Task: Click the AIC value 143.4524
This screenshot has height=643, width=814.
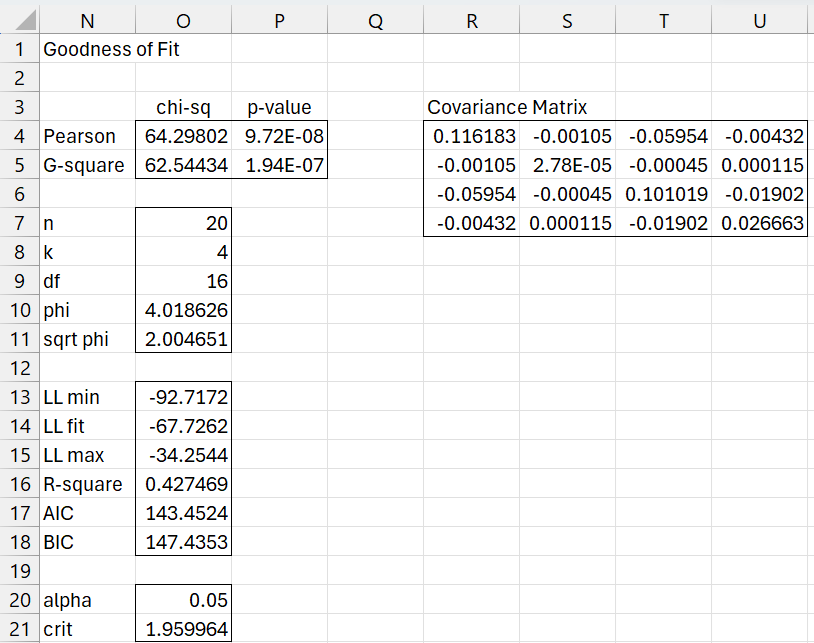Action: point(182,513)
